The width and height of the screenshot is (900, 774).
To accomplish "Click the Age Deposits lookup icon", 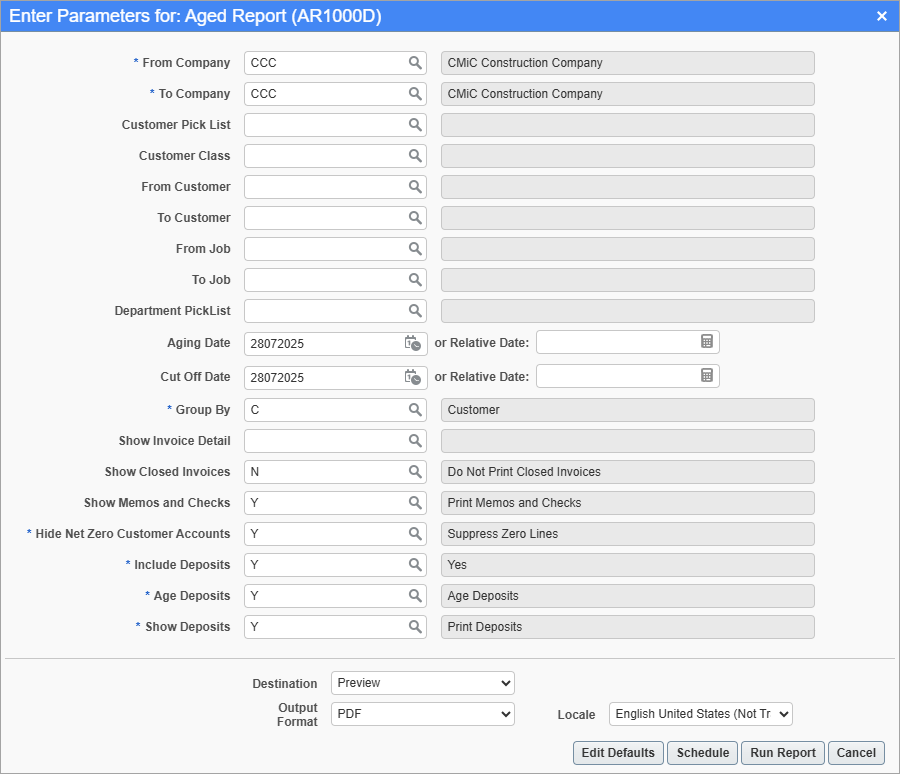I will pos(415,596).
